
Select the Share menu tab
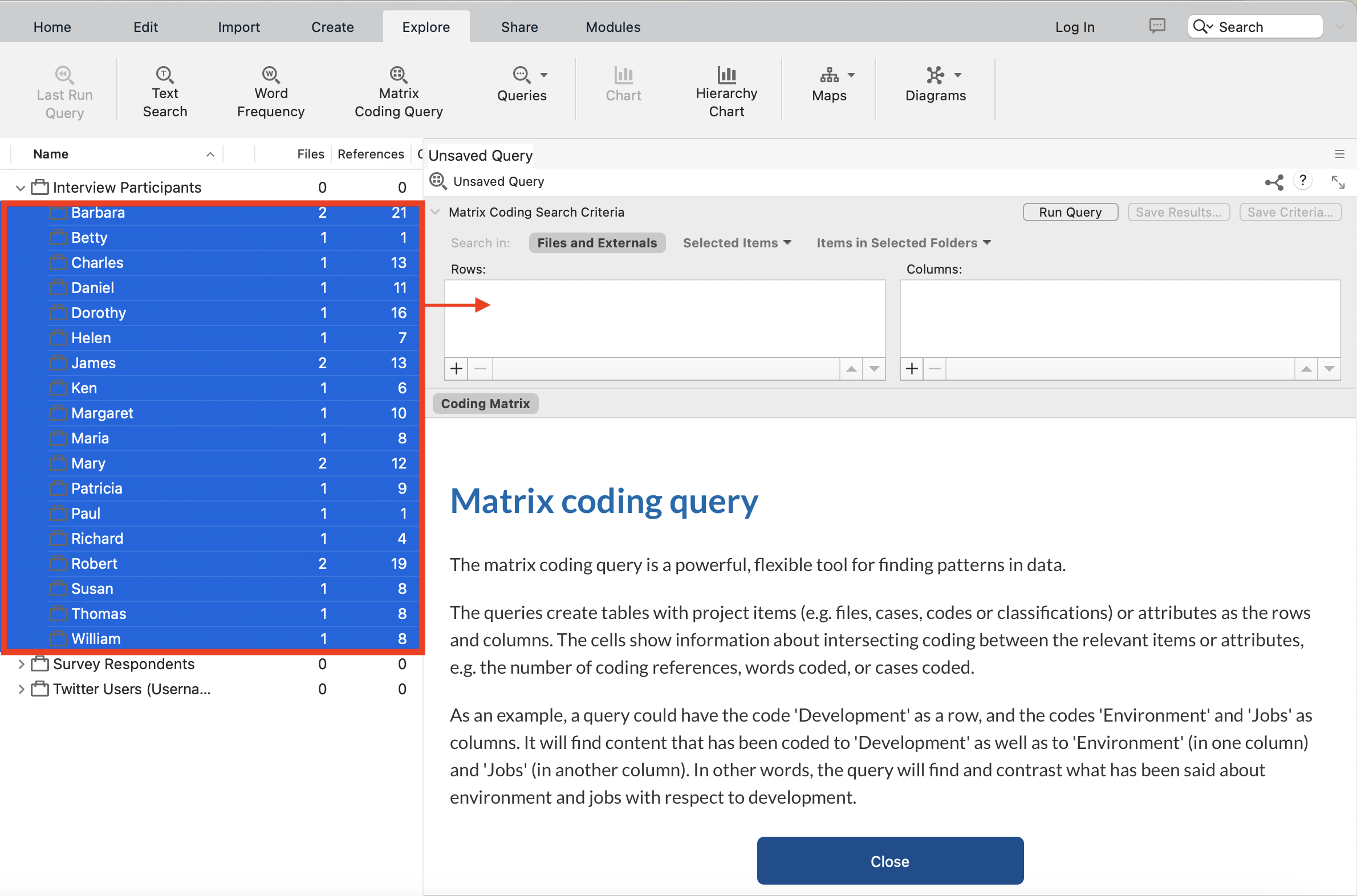[x=518, y=27]
